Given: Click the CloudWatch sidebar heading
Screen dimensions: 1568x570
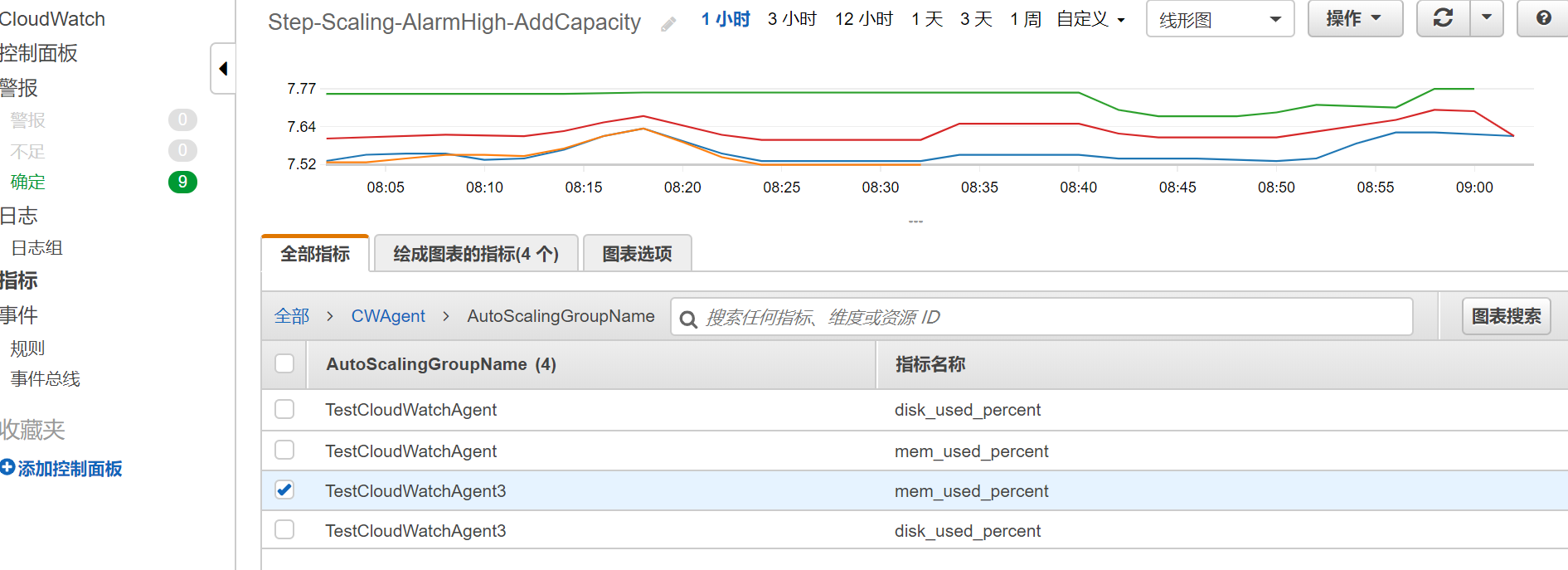Looking at the screenshot, I should tap(53, 19).
